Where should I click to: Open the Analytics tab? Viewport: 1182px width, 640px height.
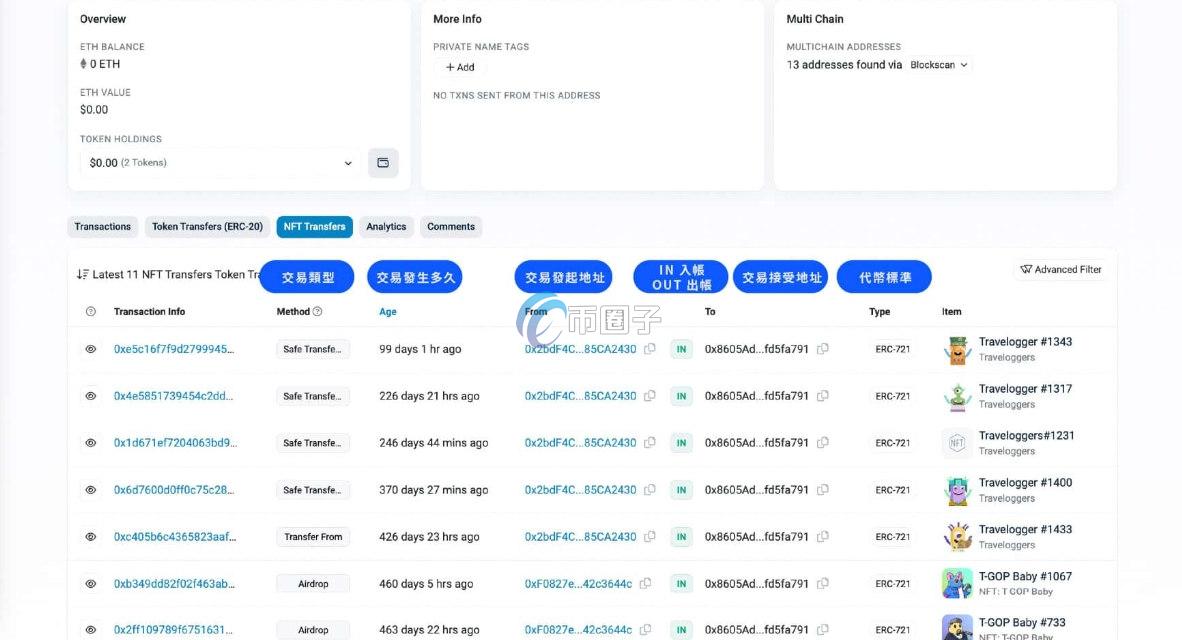(x=386, y=226)
